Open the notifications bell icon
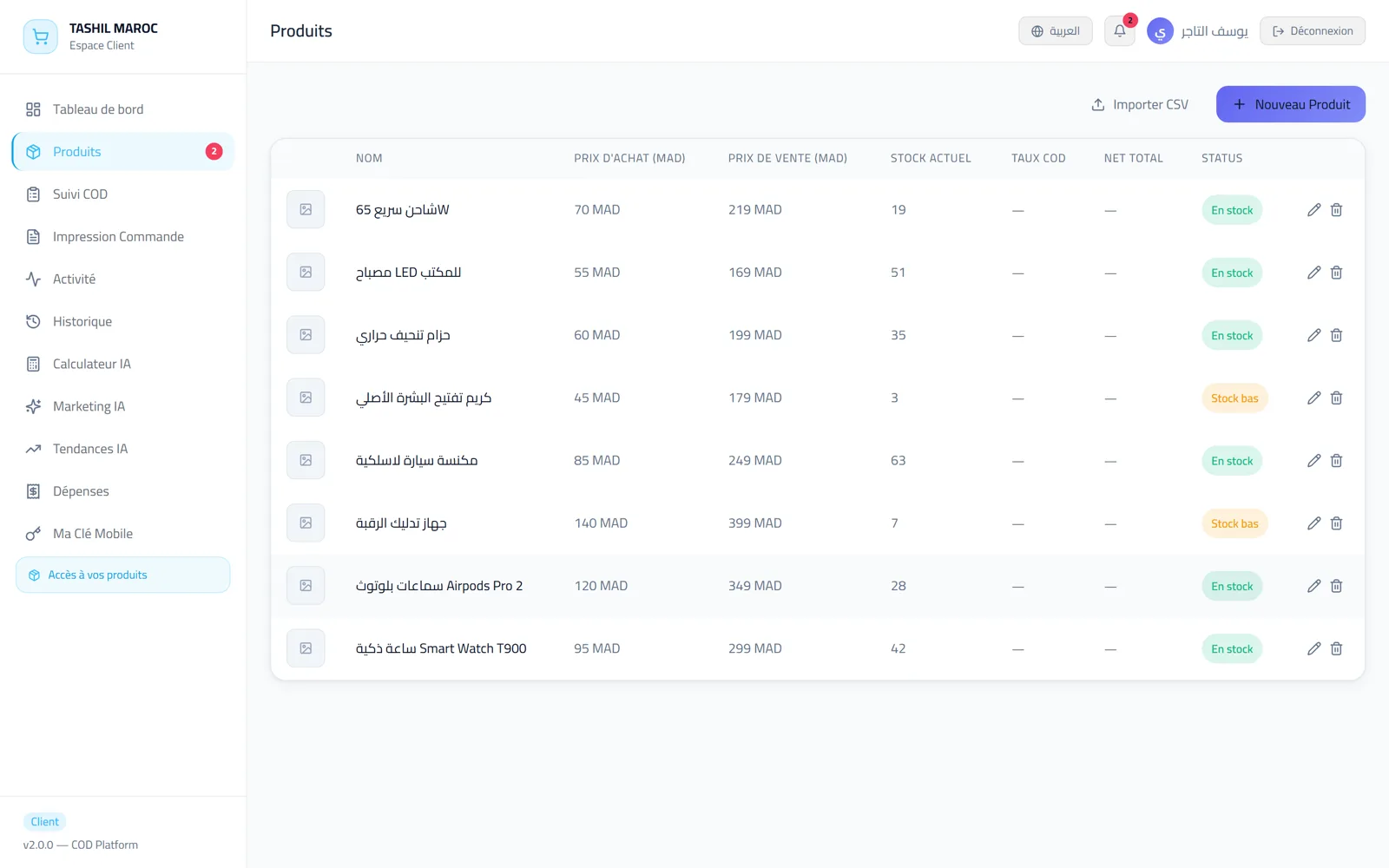 [x=1119, y=31]
